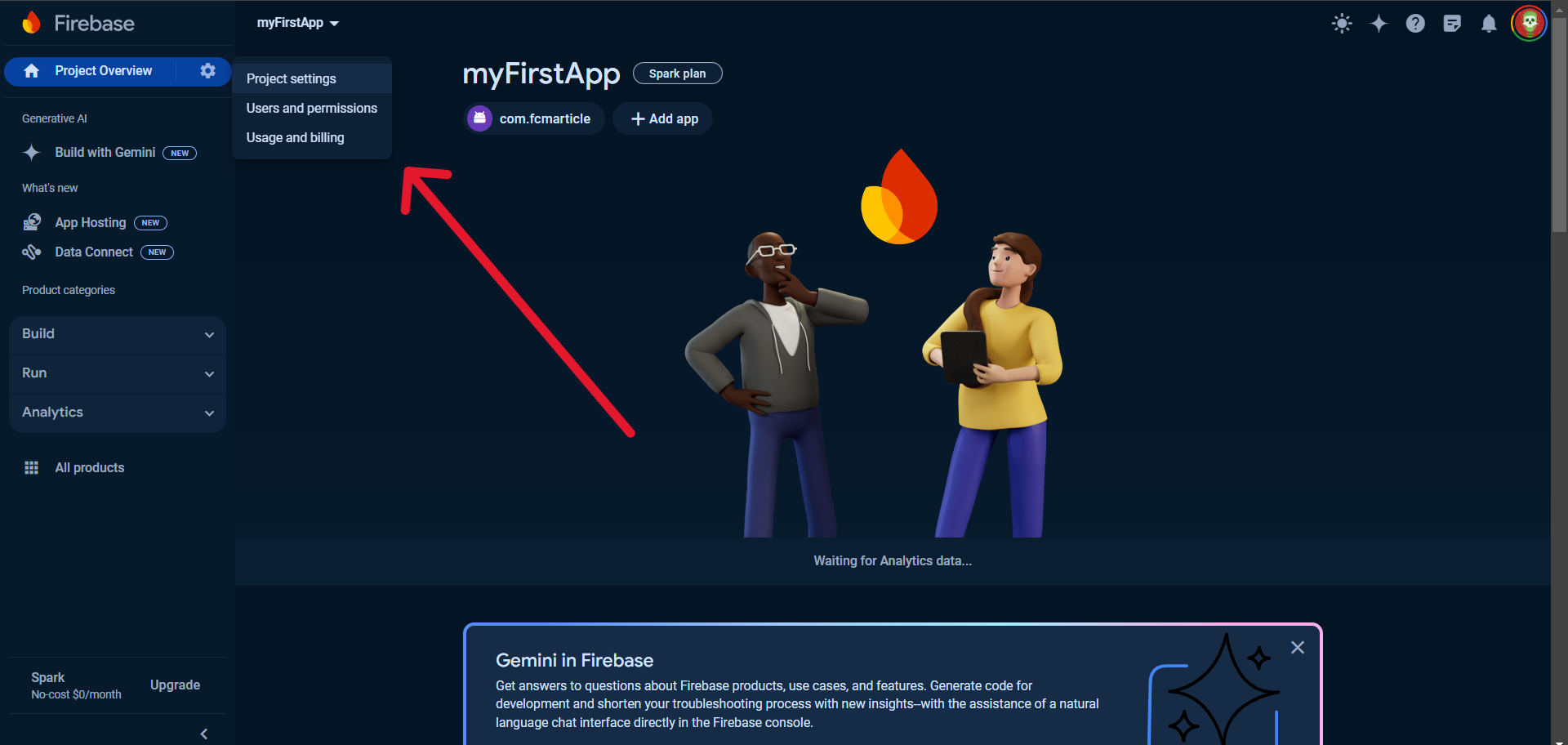Click the NEW badge beside Data Connect
Image resolution: width=1568 pixels, height=745 pixels.
(157, 252)
